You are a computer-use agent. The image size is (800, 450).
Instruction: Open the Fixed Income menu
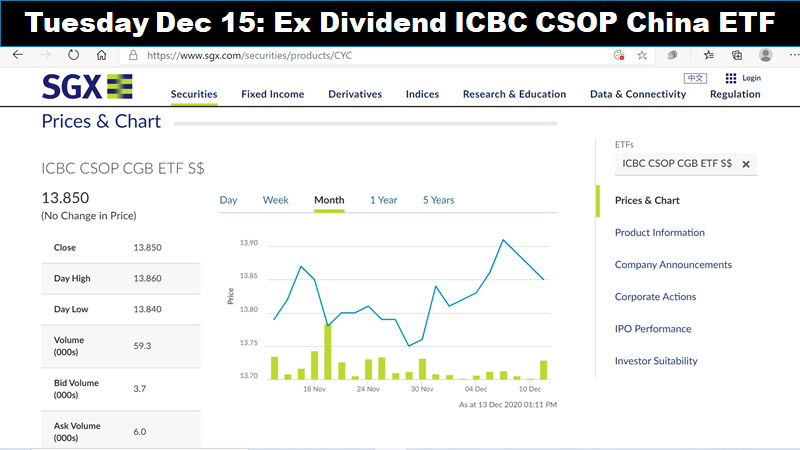point(272,94)
